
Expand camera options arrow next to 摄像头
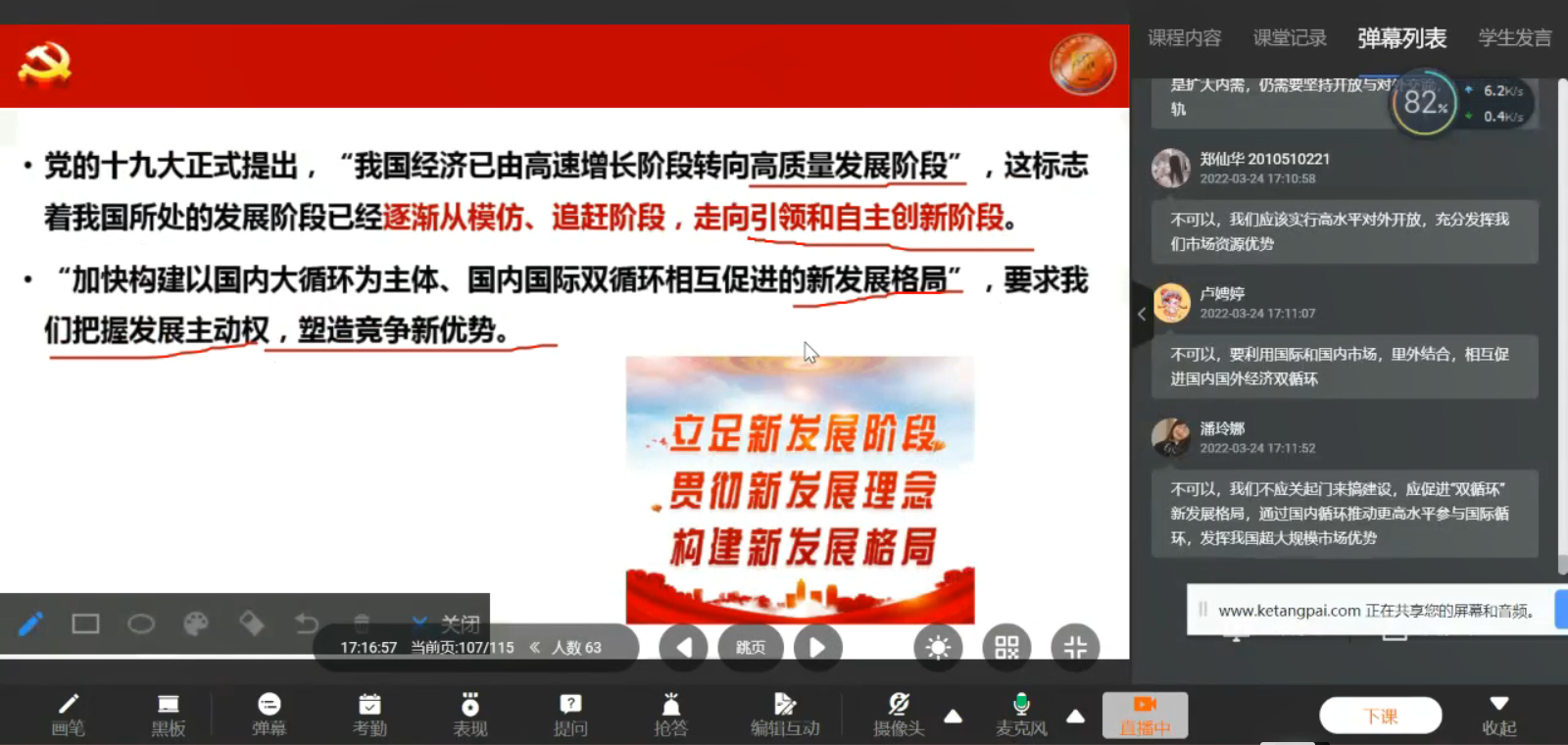pyautogui.click(x=953, y=717)
